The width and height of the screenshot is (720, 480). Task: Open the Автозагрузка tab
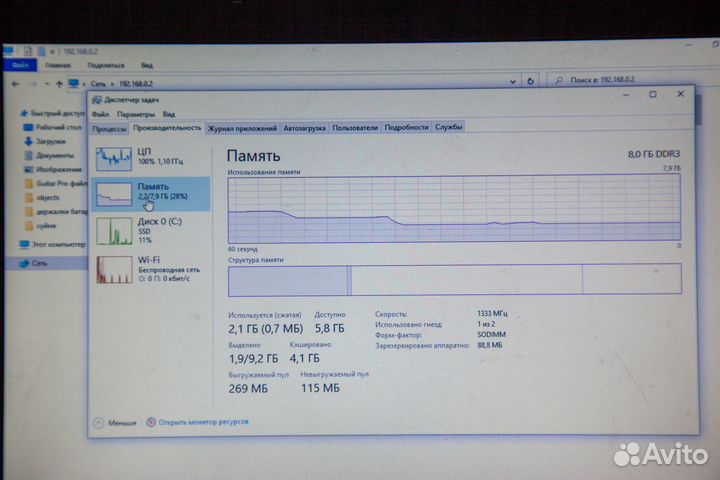point(304,128)
